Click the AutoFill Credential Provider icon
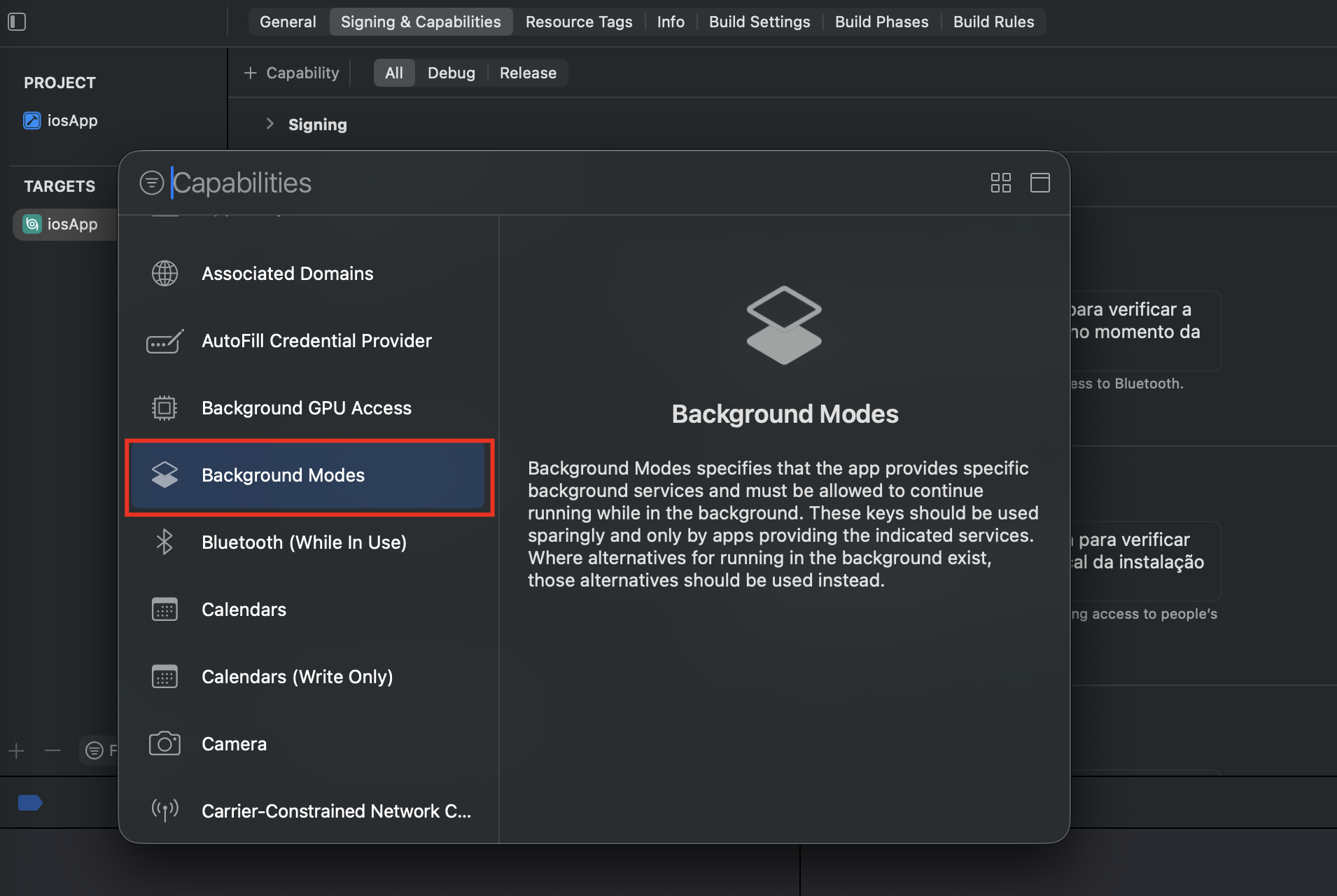 164,341
